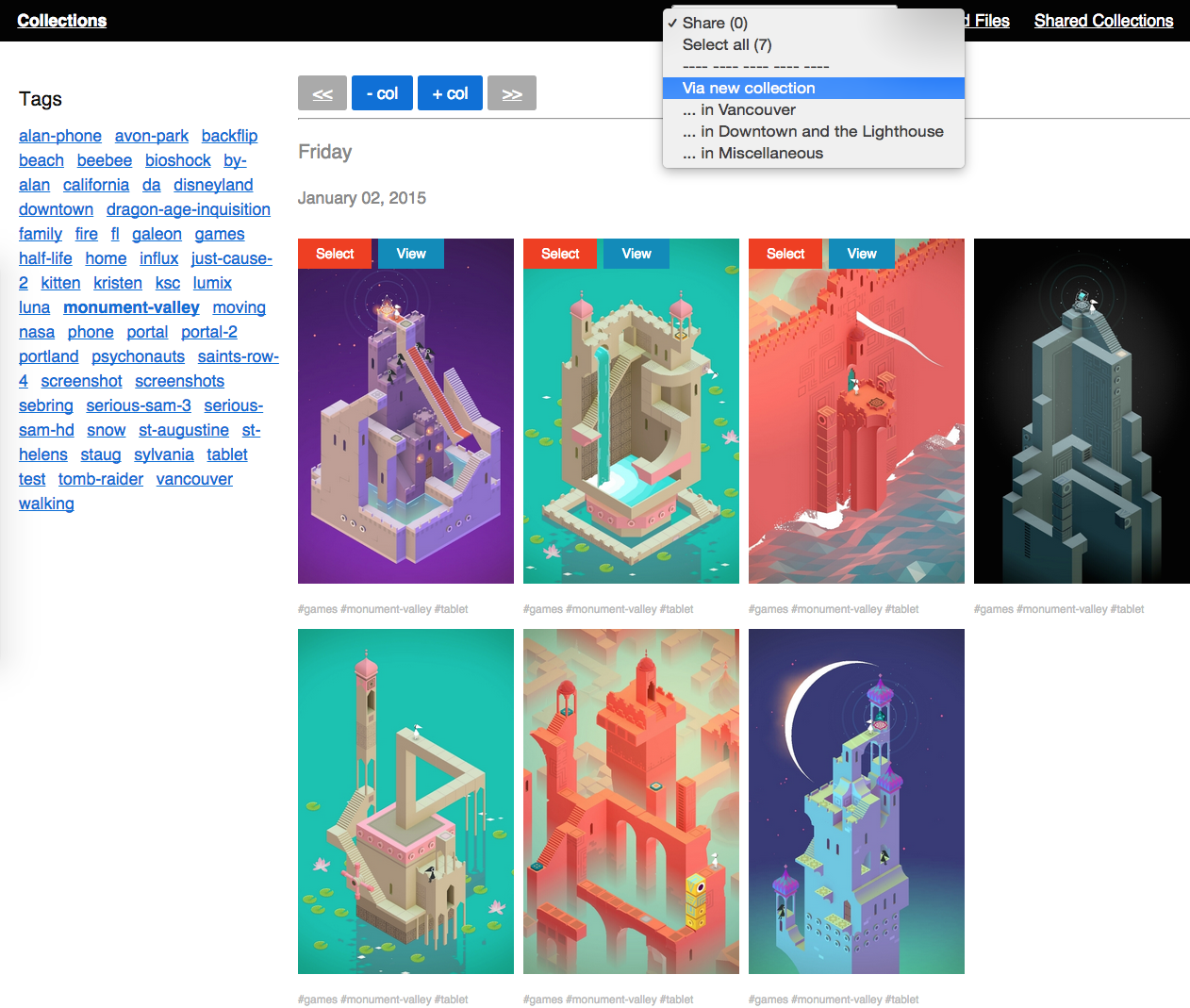Click the bold monument-valley tag
The height and width of the screenshot is (1008, 1190).
click(x=131, y=307)
